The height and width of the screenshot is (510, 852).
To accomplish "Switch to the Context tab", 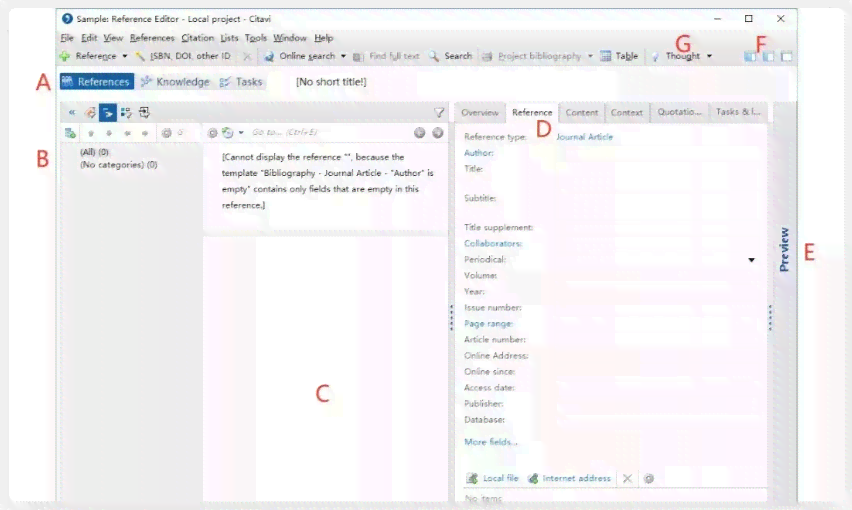I will 627,112.
